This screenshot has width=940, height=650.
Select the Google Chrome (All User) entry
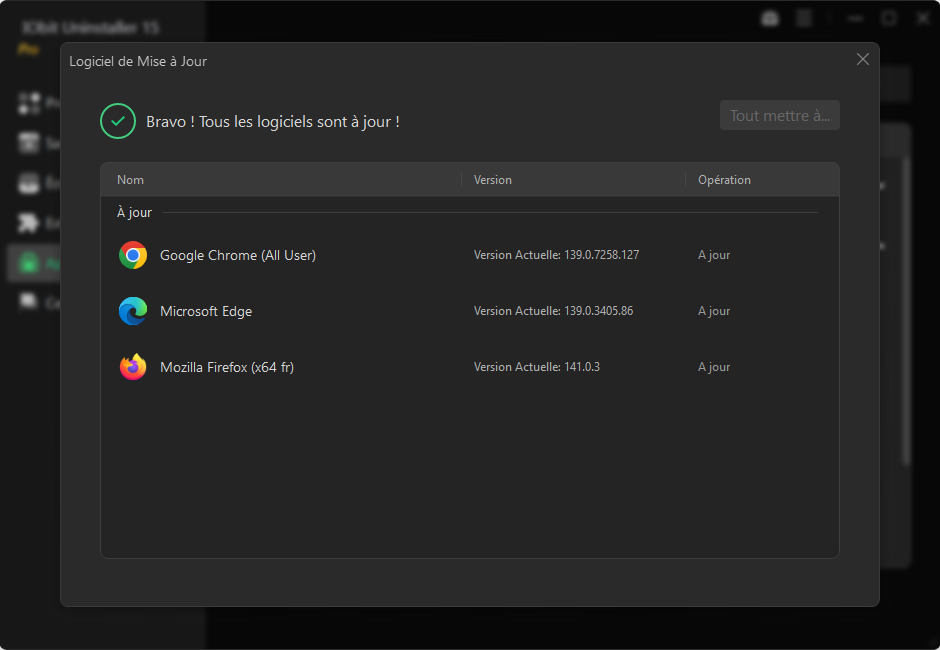click(238, 255)
